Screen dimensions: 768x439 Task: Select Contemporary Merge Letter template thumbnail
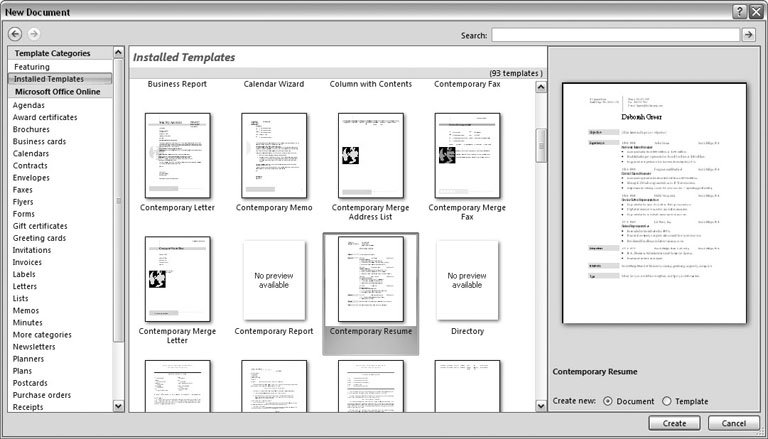tap(177, 279)
